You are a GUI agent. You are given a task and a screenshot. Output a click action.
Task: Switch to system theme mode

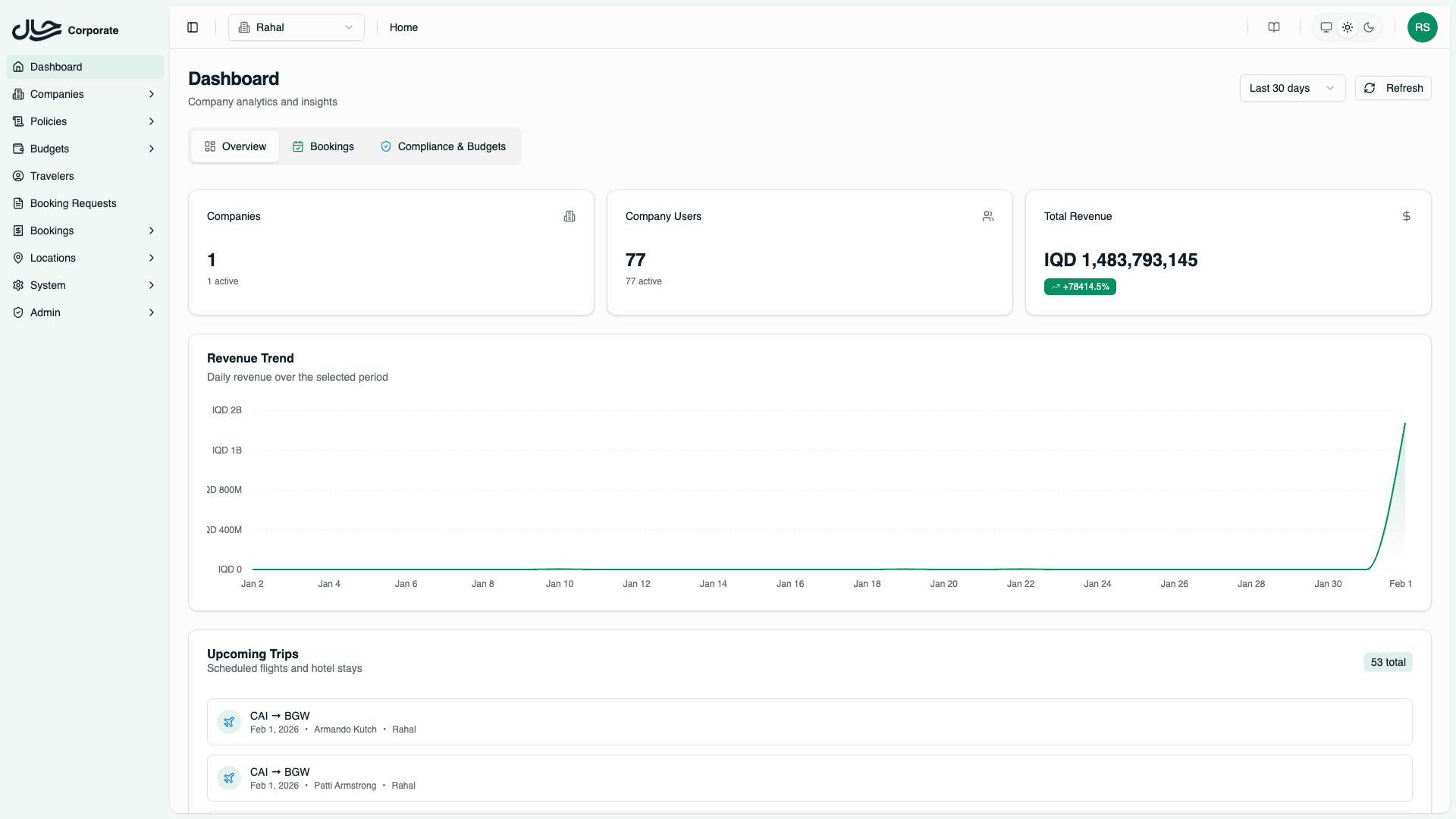(x=1326, y=27)
